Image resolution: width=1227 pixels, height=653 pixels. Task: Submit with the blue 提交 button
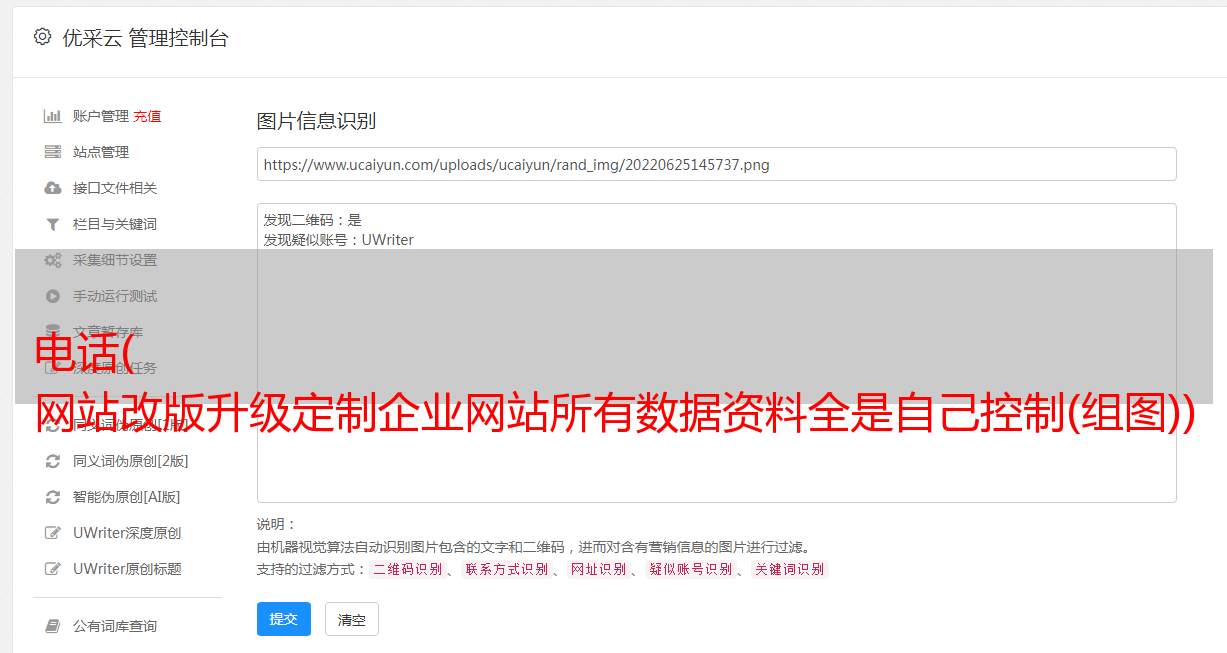click(284, 619)
